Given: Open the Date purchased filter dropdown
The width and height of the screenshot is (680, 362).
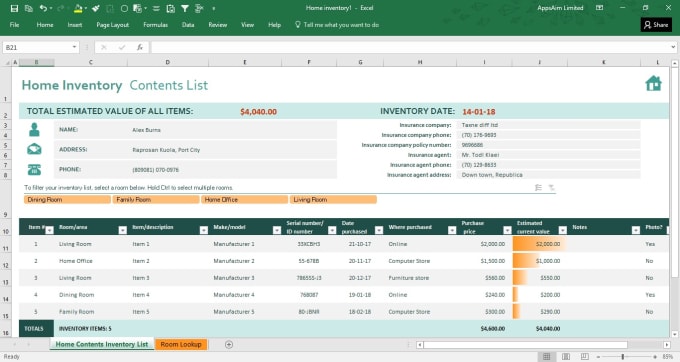Looking at the screenshot, I should point(379,230).
